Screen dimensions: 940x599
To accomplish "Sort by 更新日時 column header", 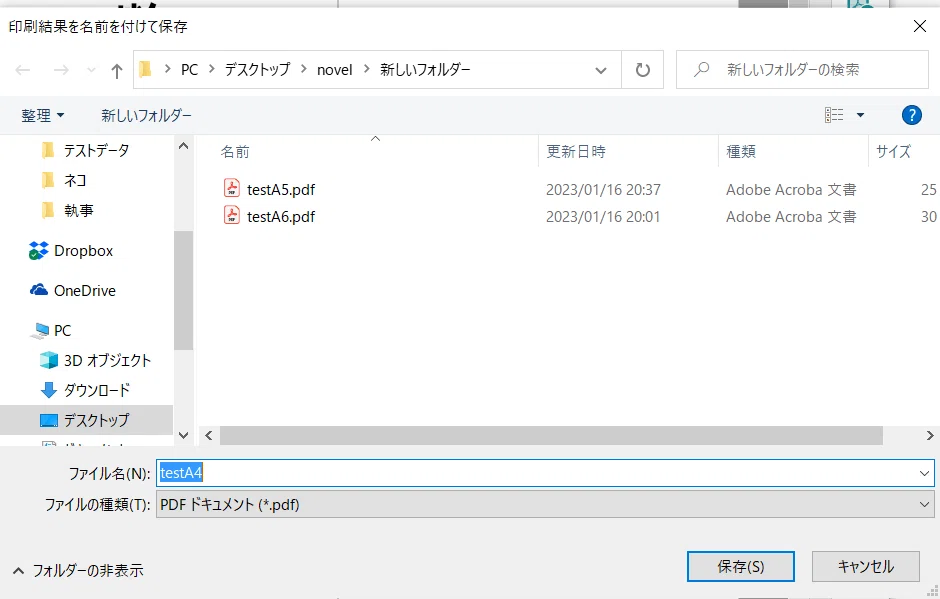I will [576, 151].
